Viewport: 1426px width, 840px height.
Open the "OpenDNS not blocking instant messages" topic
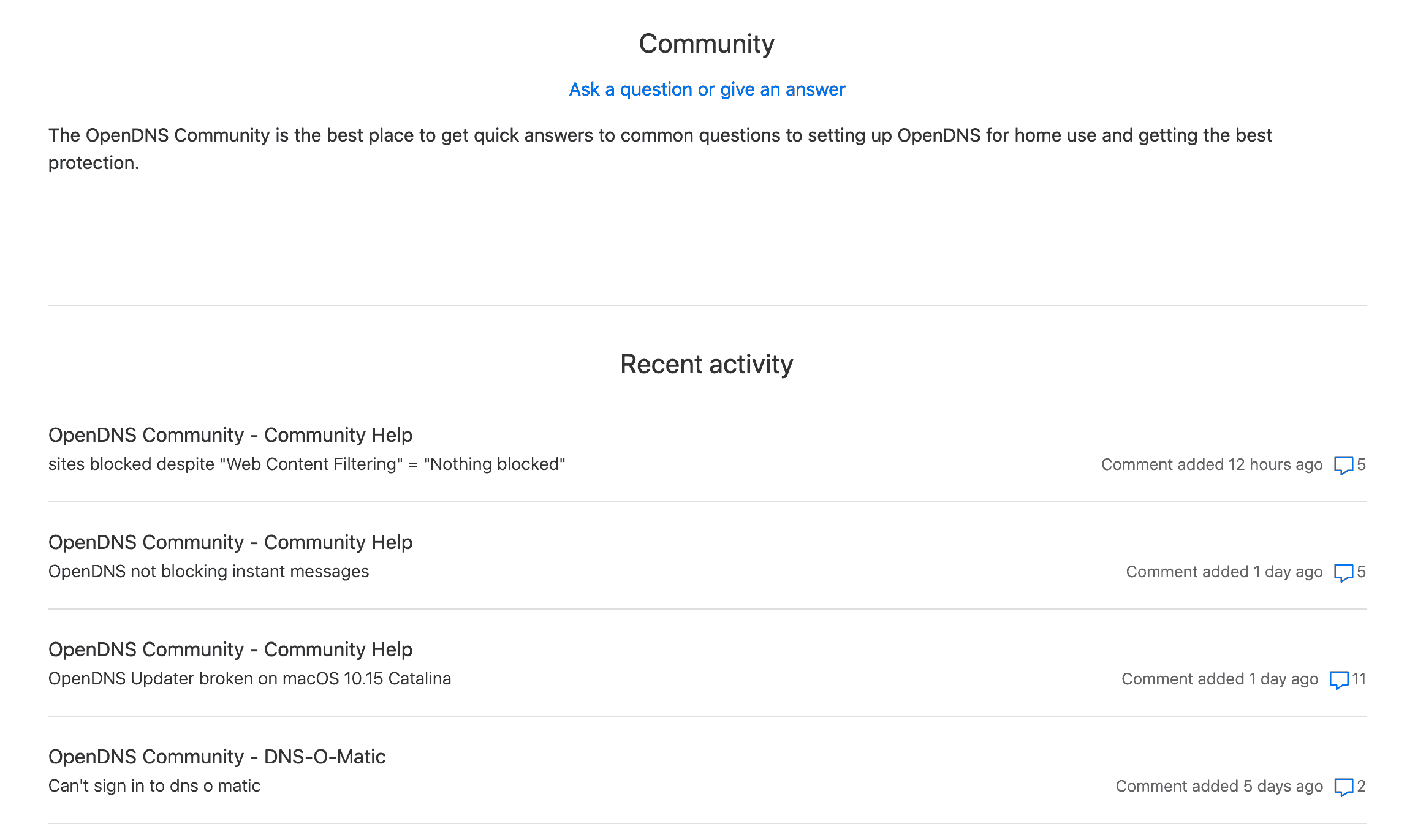[x=208, y=571]
